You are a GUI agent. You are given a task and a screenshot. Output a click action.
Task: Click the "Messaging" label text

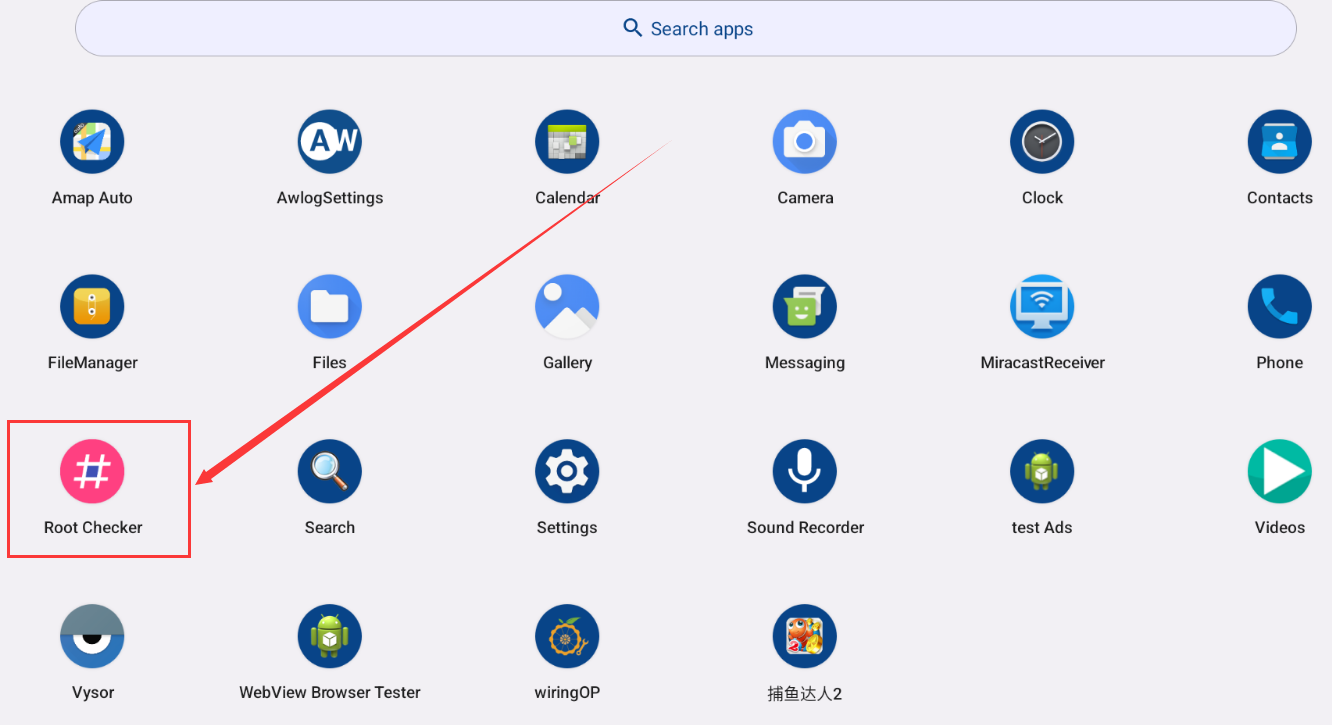[x=805, y=363]
